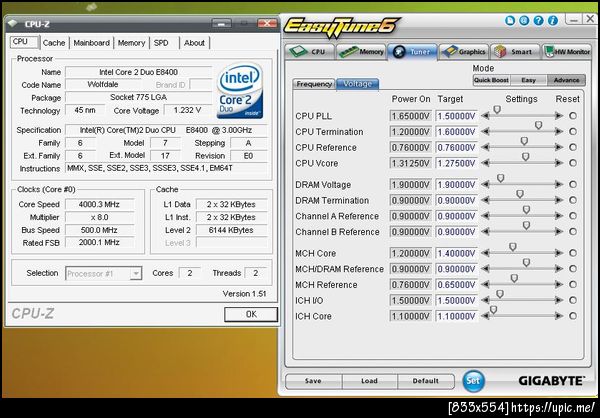Reset CPU Vcore voltage radio
The image size is (600, 418).
tap(573, 163)
